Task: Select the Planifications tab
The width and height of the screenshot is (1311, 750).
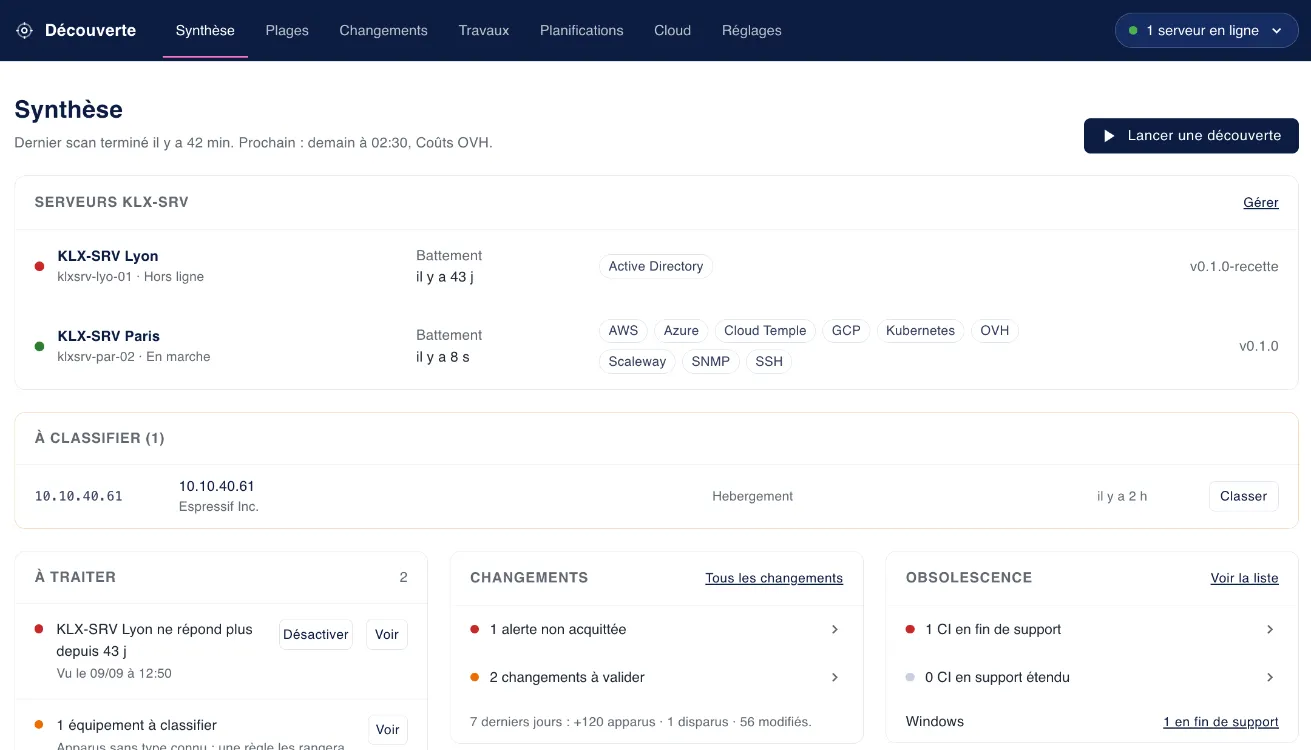Action: point(581,30)
